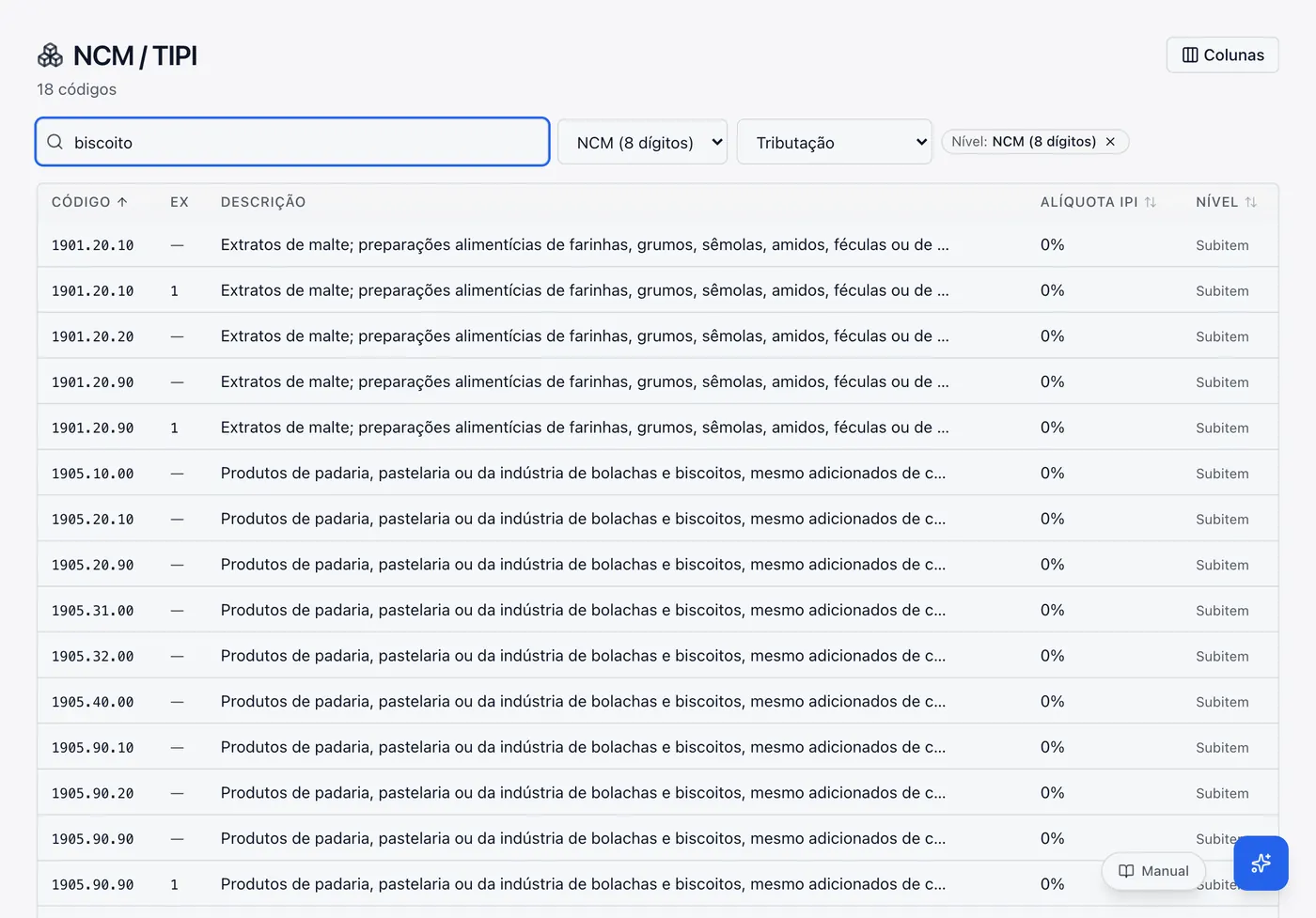
Task: Open the Colunas column chooser
Action: coord(1222,54)
